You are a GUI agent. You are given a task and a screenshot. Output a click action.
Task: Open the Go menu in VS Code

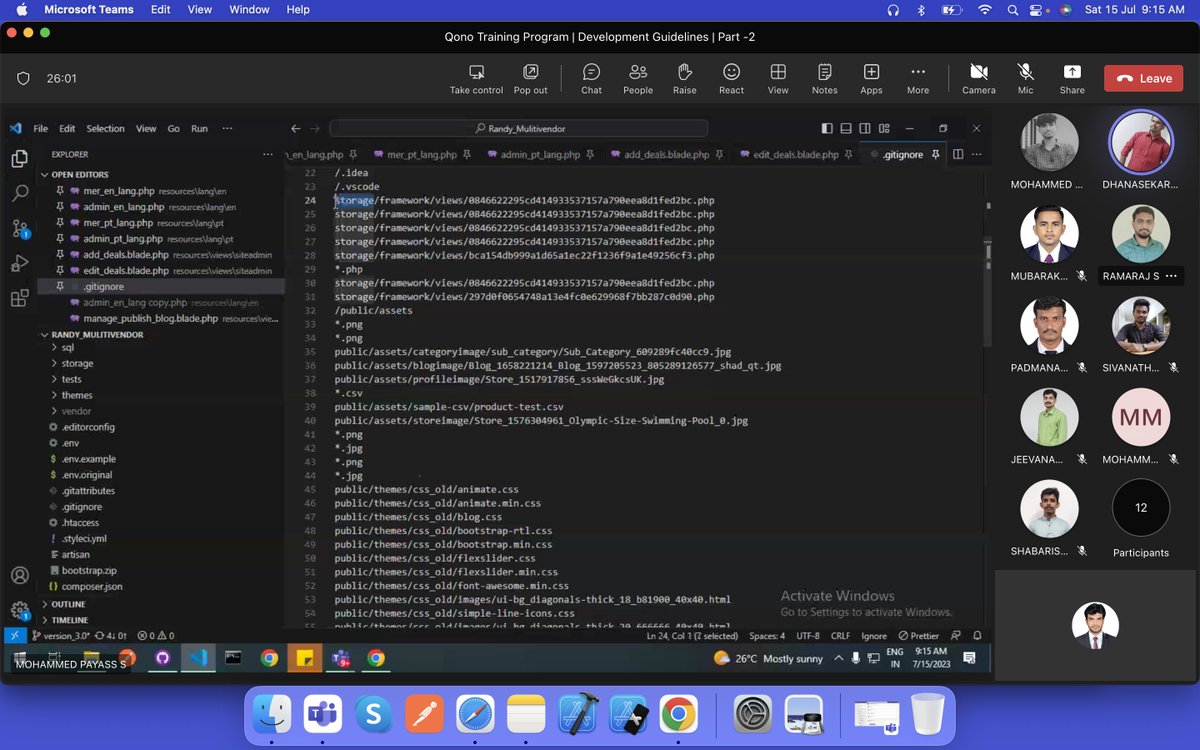173,128
